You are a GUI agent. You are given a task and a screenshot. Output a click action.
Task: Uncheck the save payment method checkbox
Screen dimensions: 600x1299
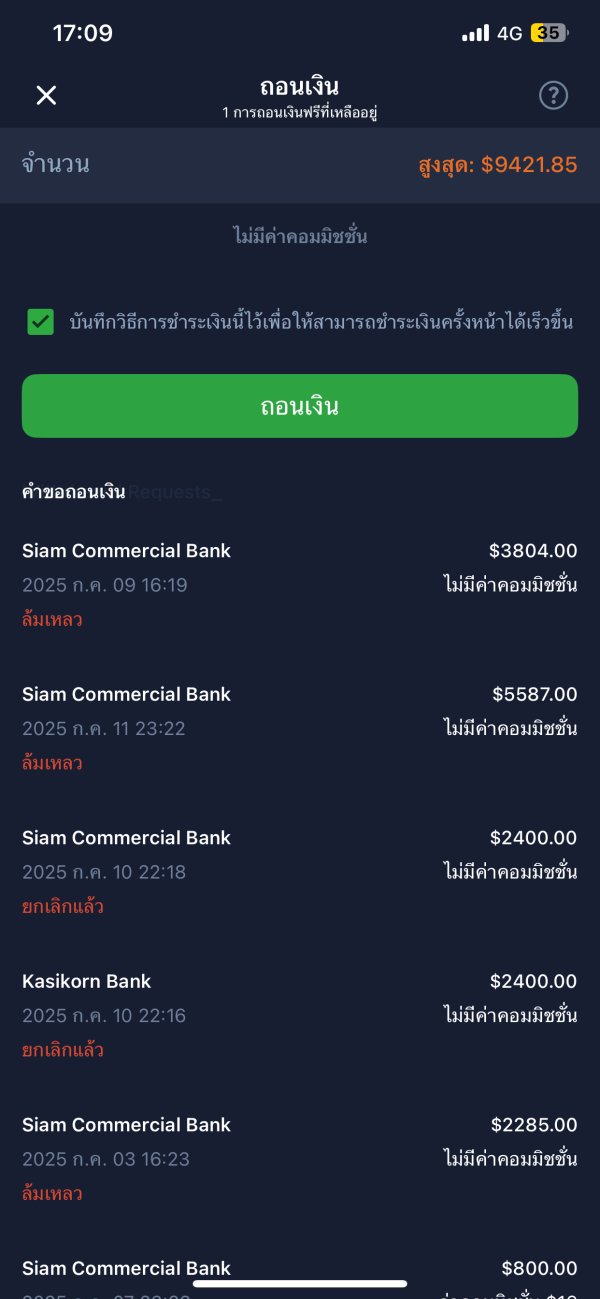(41, 322)
